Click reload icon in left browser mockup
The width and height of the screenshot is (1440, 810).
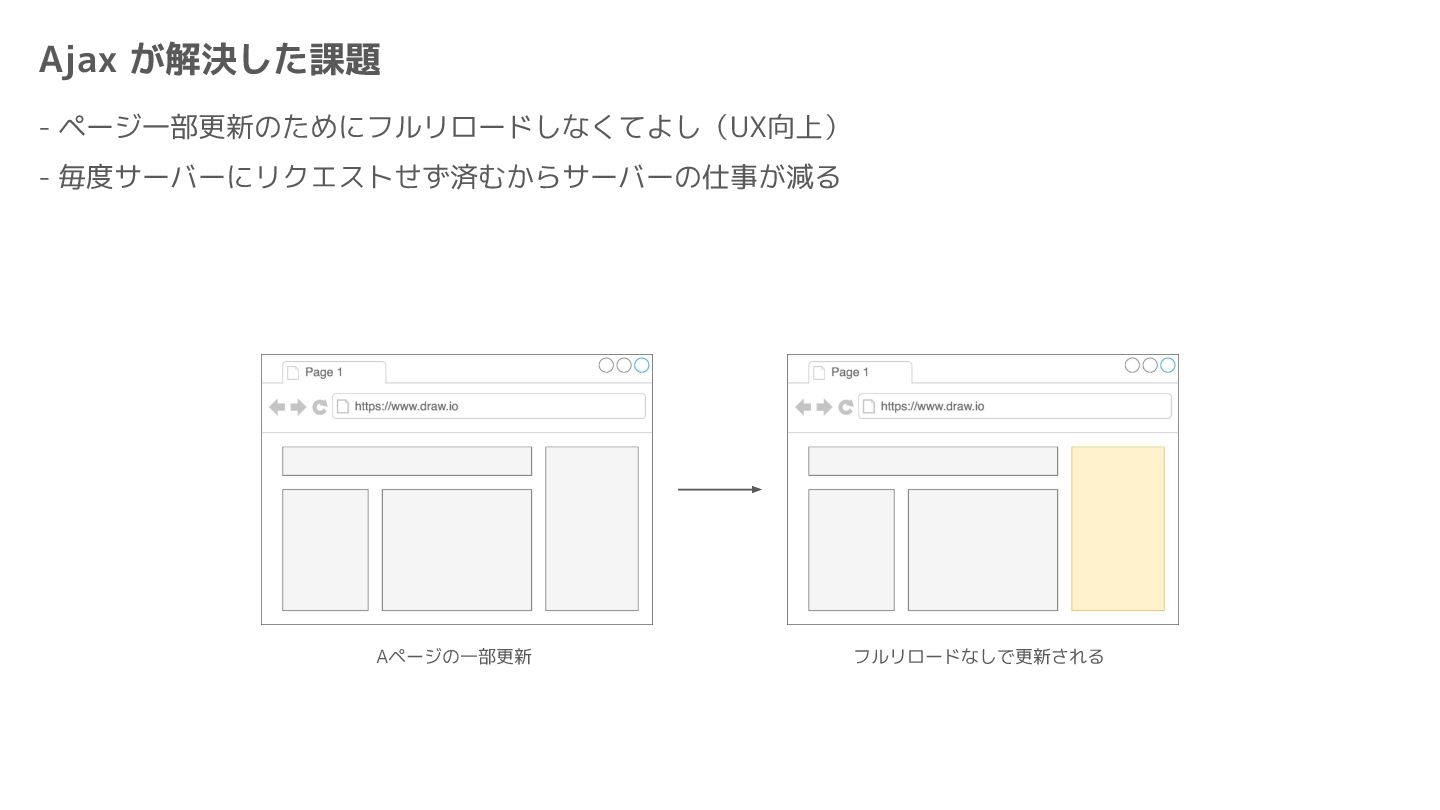(320, 407)
